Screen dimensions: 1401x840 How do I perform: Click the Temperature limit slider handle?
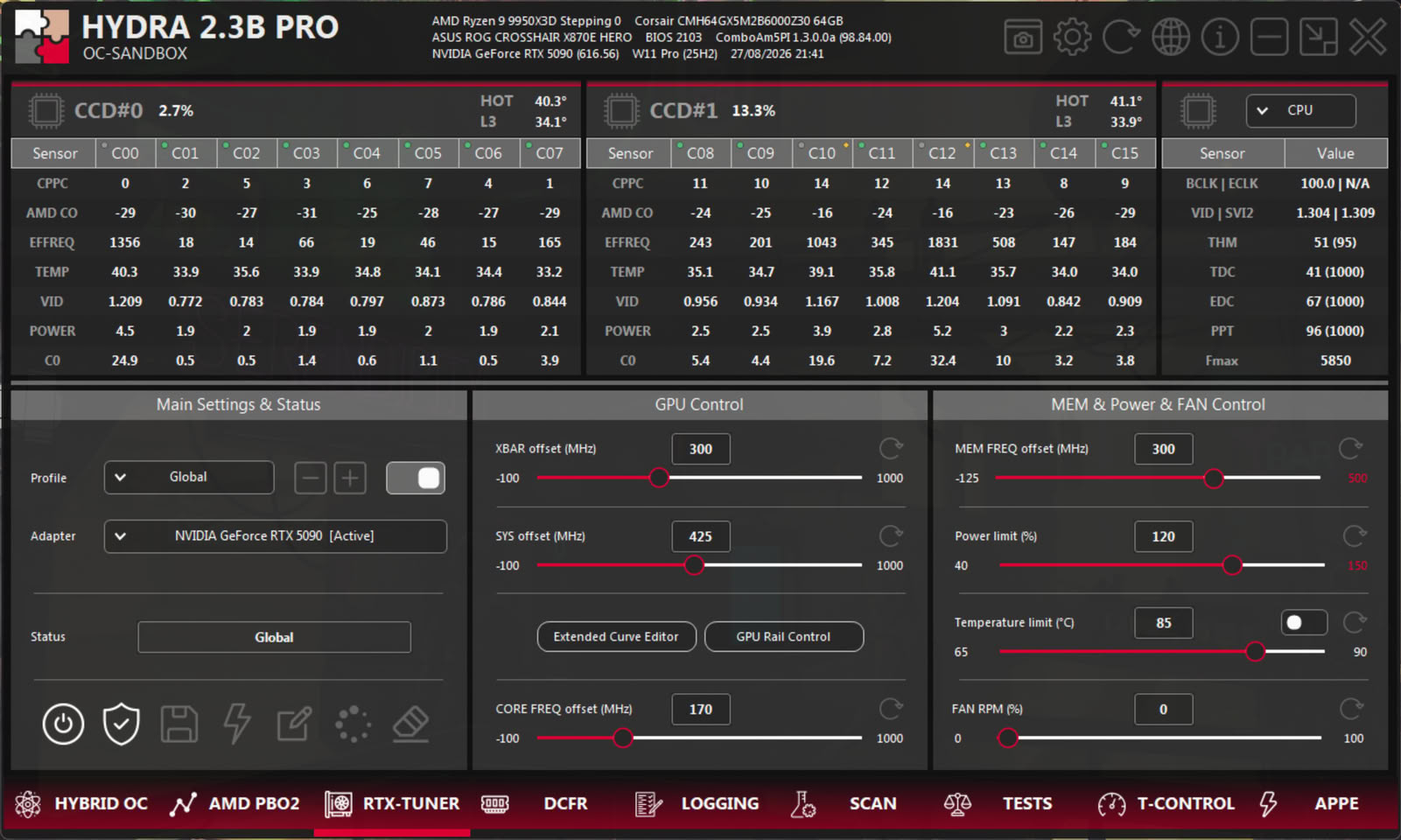coord(1256,652)
